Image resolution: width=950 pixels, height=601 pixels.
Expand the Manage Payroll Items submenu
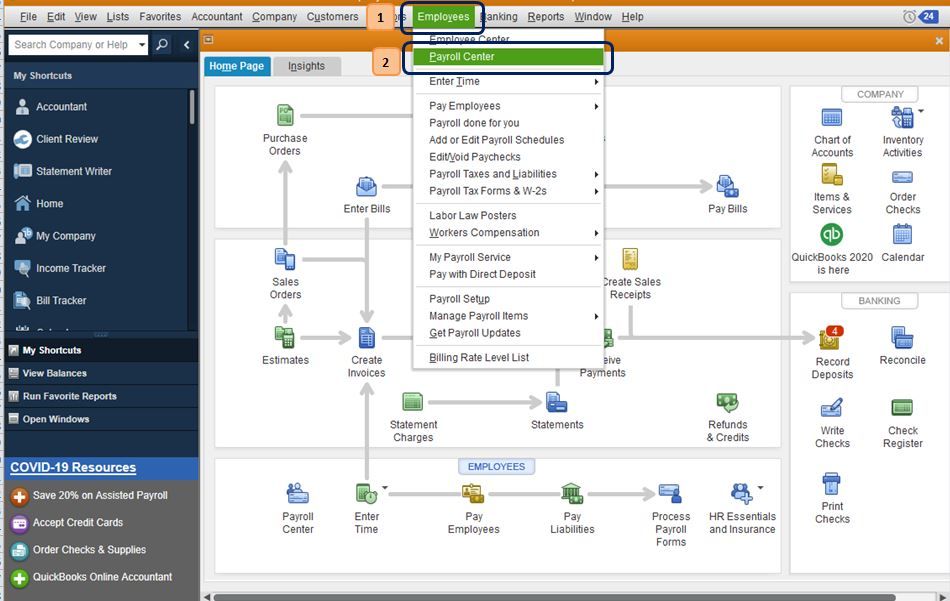click(x=596, y=316)
